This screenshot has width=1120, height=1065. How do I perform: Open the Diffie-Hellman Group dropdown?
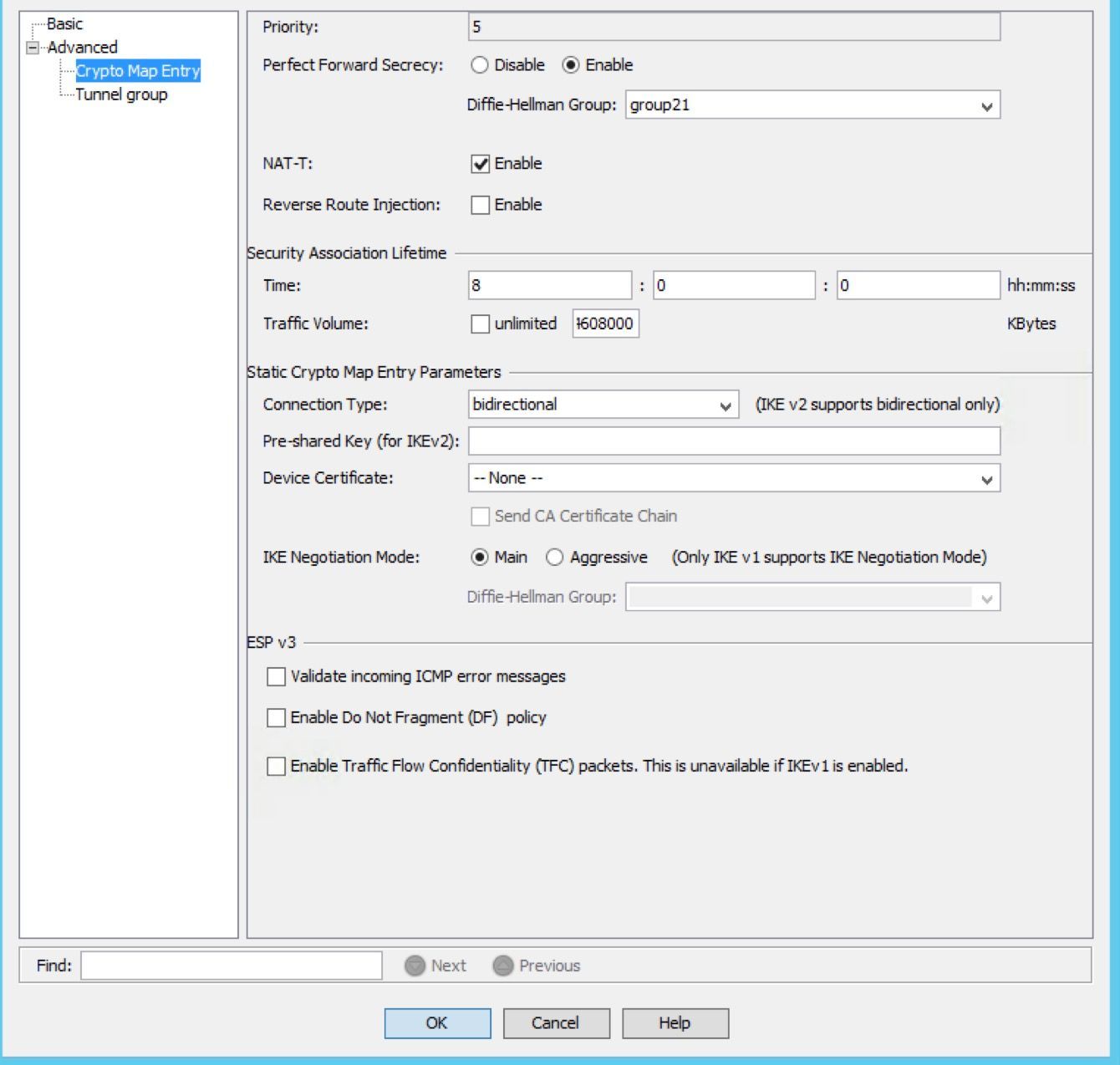(x=986, y=105)
